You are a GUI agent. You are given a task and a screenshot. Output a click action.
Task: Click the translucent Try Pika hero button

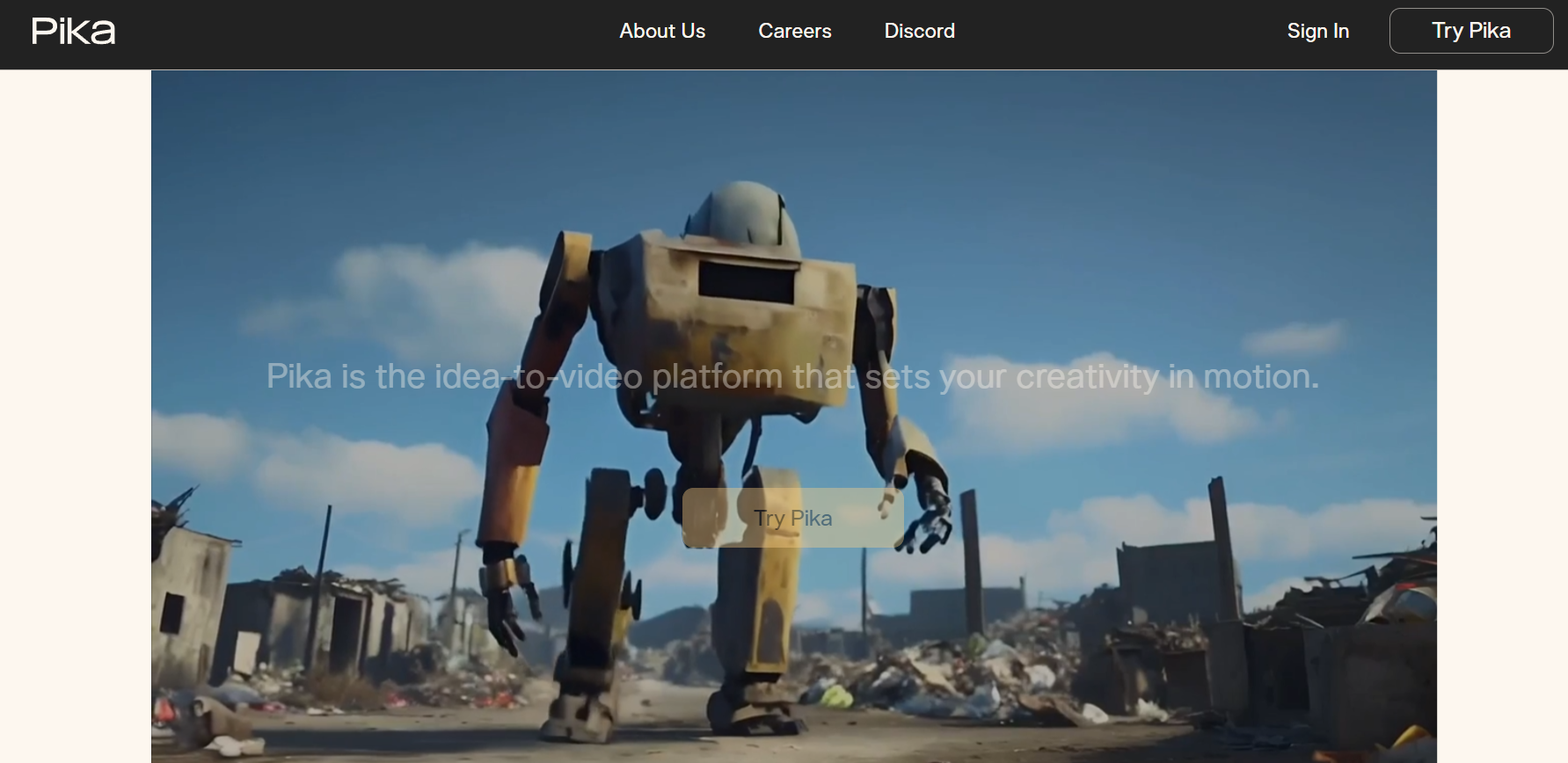(x=792, y=518)
